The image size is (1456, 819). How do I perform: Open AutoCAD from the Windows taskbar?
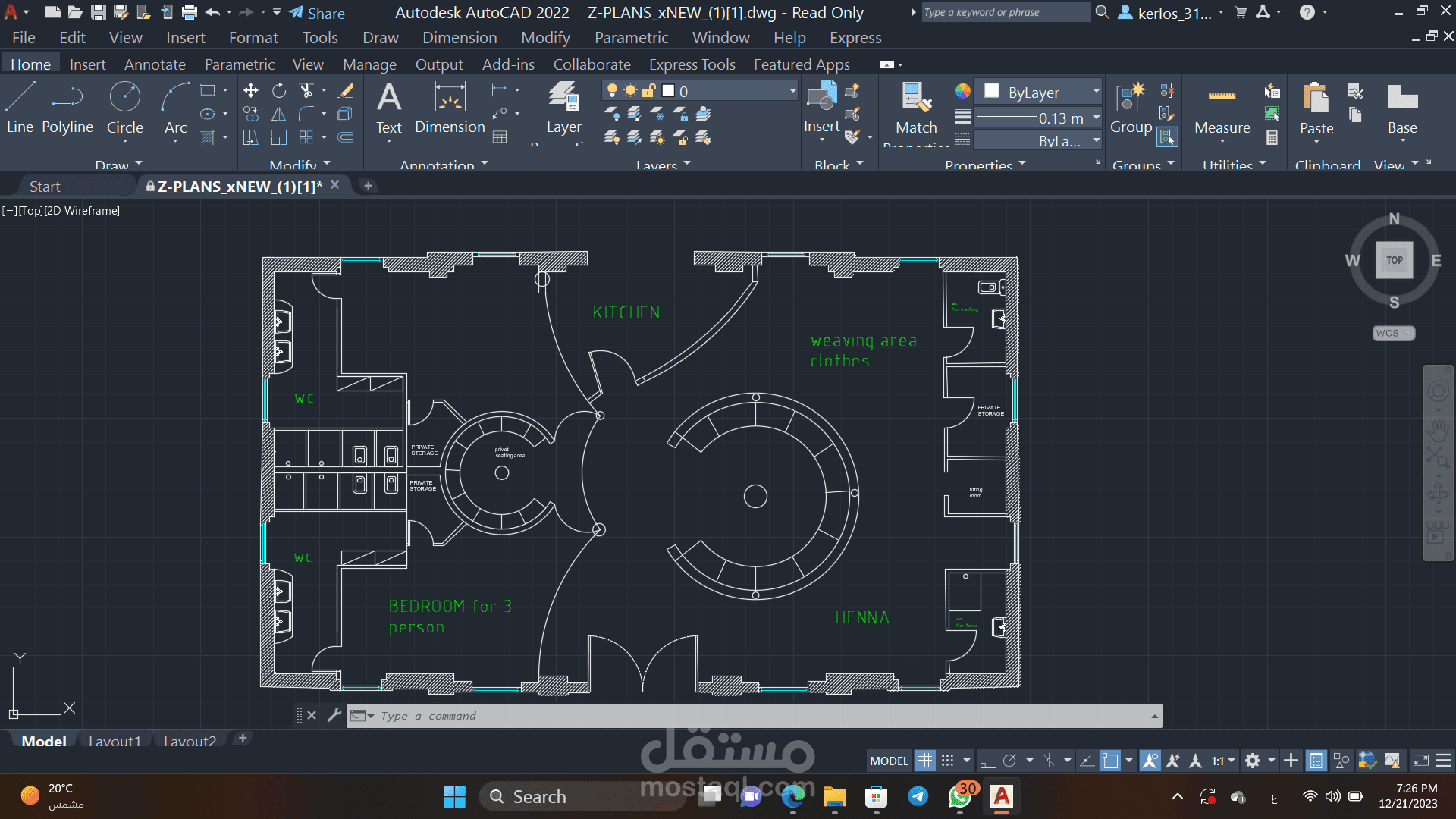1001,796
